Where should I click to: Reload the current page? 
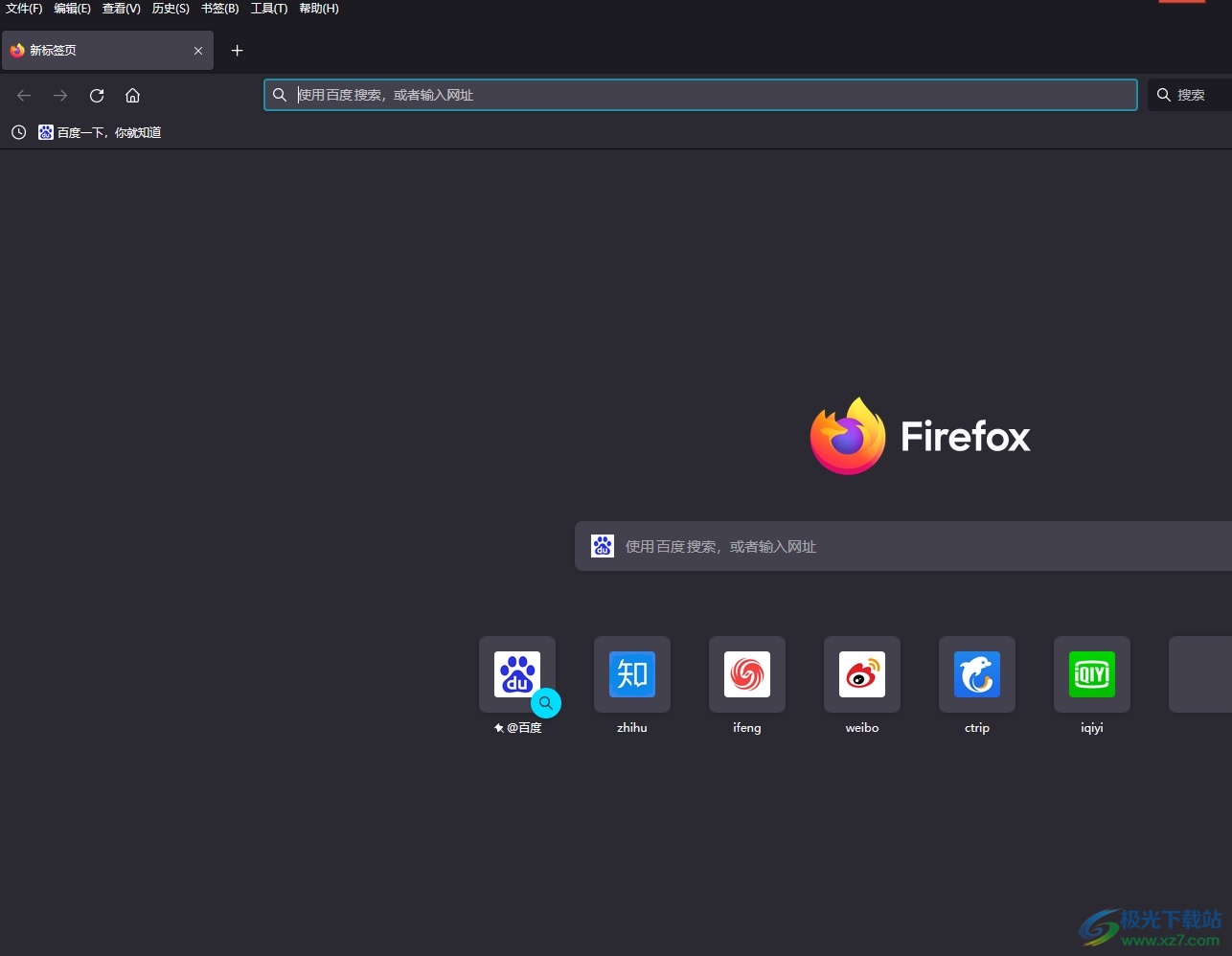(97, 95)
